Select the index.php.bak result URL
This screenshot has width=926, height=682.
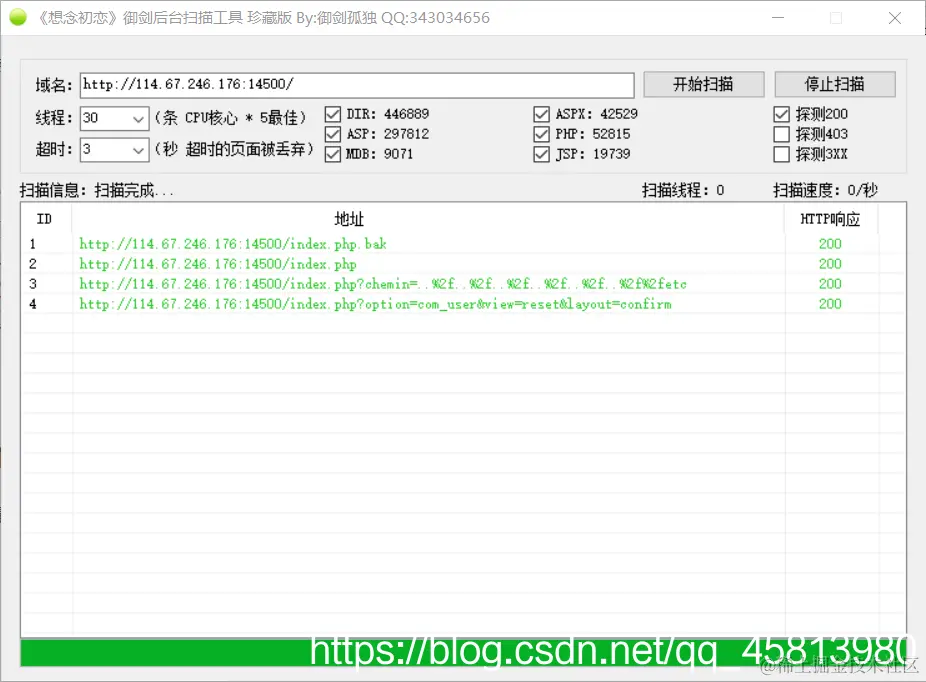coord(233,244)
